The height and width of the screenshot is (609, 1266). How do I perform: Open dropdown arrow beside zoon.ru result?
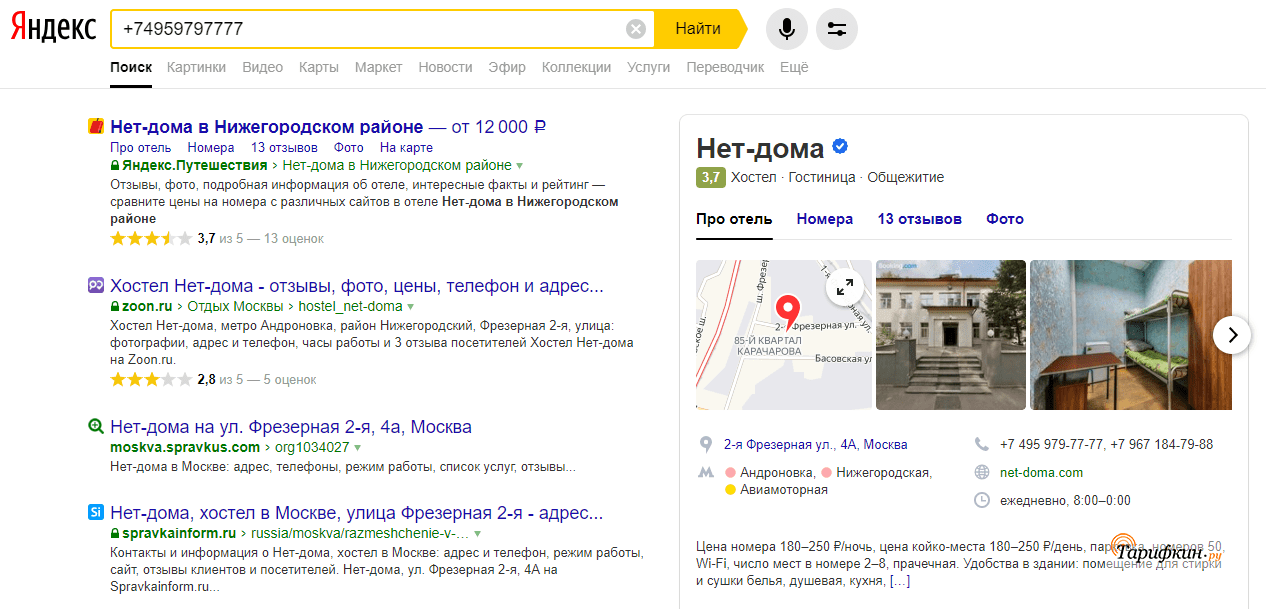coord(411,307)
